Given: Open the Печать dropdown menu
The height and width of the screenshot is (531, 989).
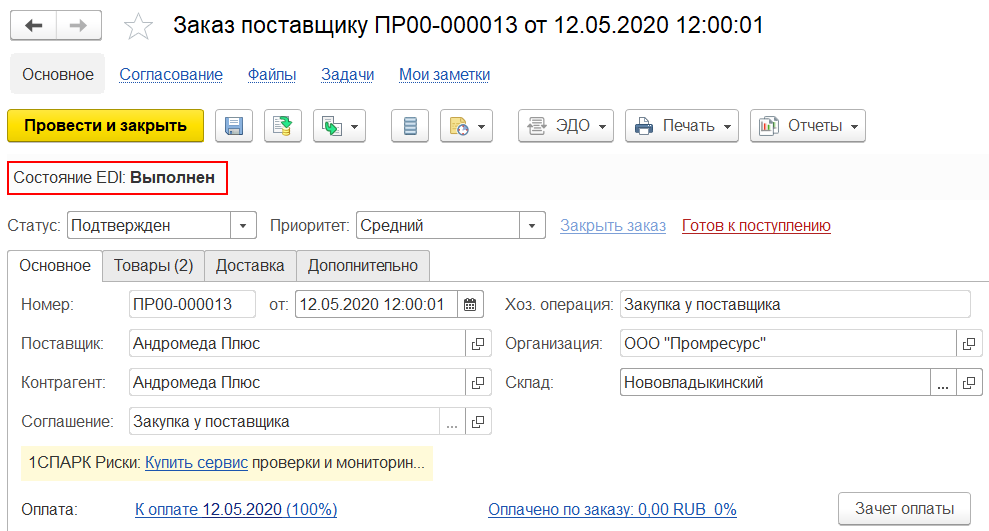Looking at the screenshot, I should coord(682,126).
